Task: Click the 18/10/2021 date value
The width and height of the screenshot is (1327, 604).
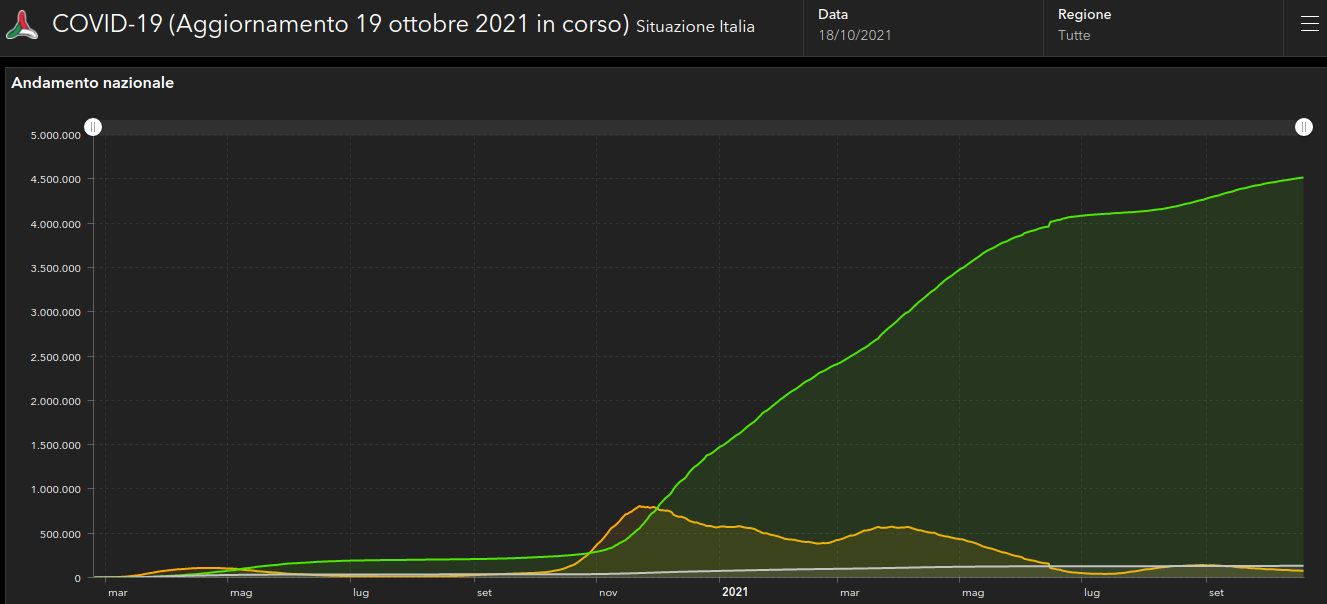Action: tap(854, 36)
